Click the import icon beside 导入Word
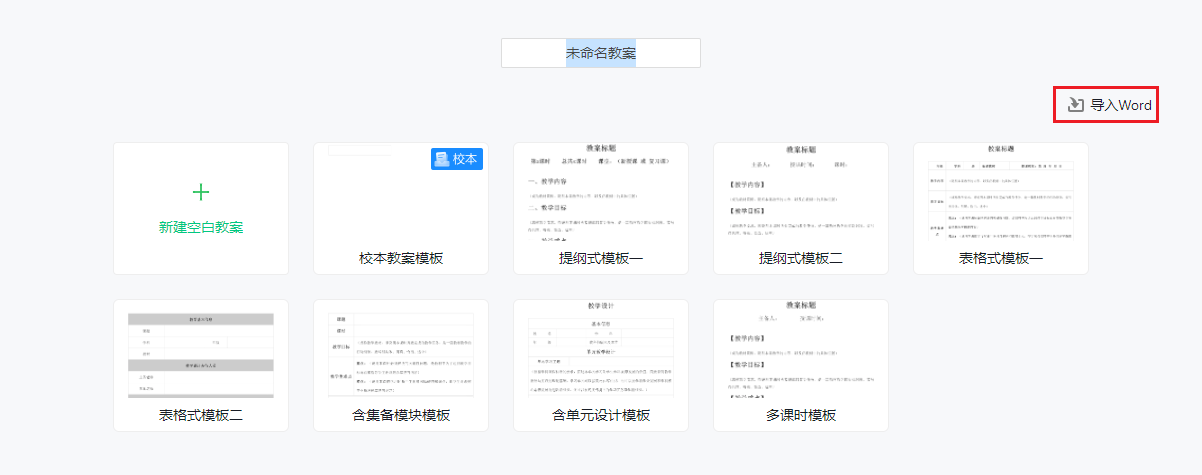This screenshot has width=1202, height=475. pos(1076,105)
